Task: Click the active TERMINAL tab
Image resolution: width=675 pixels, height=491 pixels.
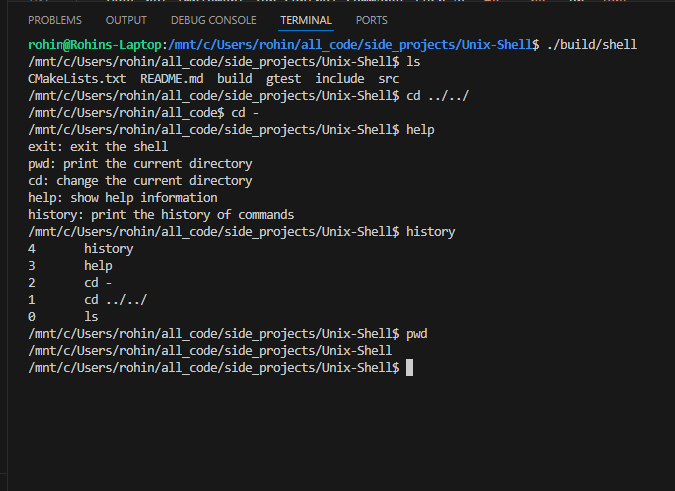Action: coord(306,20)
